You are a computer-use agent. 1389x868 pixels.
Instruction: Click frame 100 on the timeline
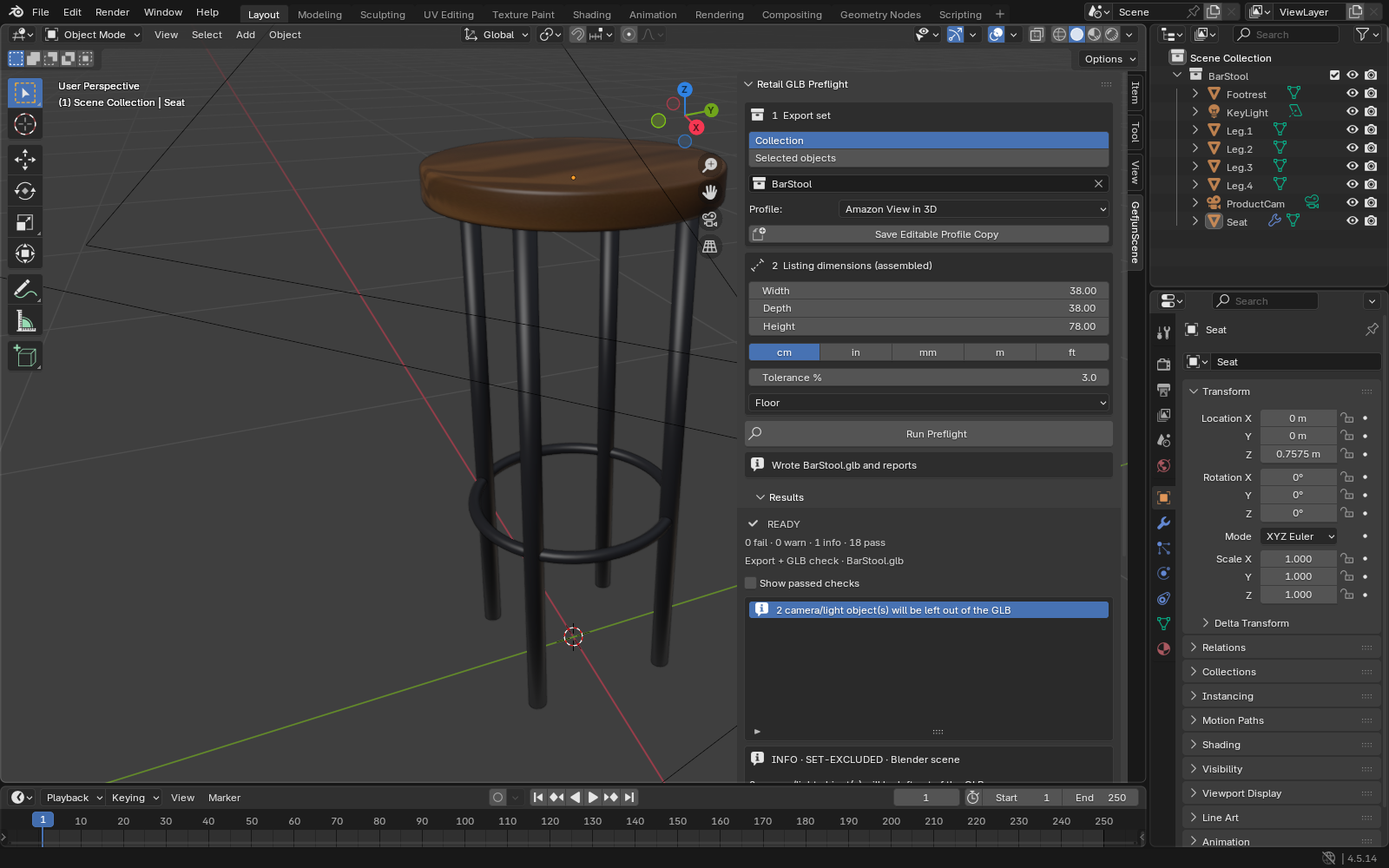point(465,821)
